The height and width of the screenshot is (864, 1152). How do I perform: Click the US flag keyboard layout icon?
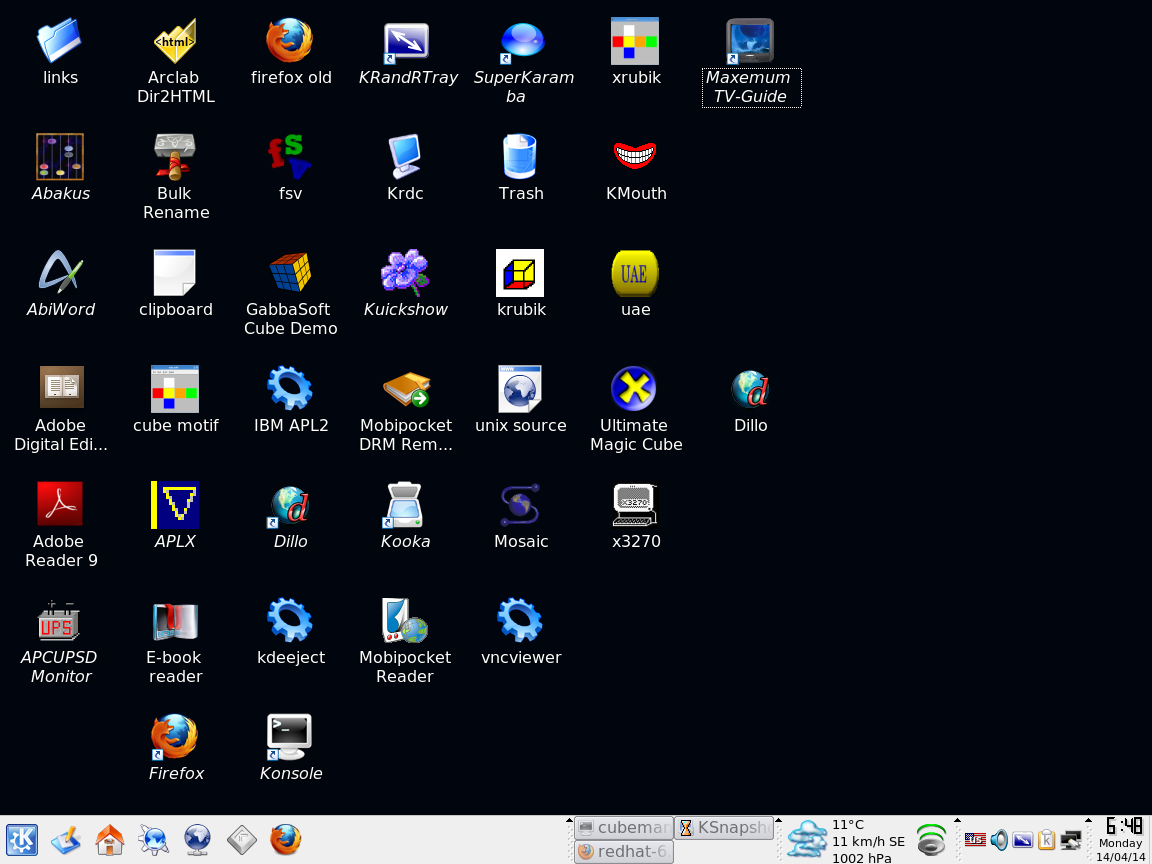[x=975, y=839]
